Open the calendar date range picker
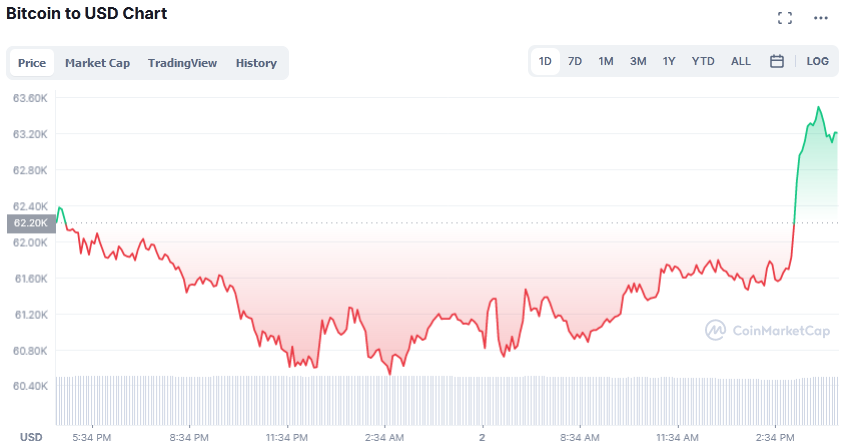This screenshot has height=447, width=841. click(x=777, y=61)
